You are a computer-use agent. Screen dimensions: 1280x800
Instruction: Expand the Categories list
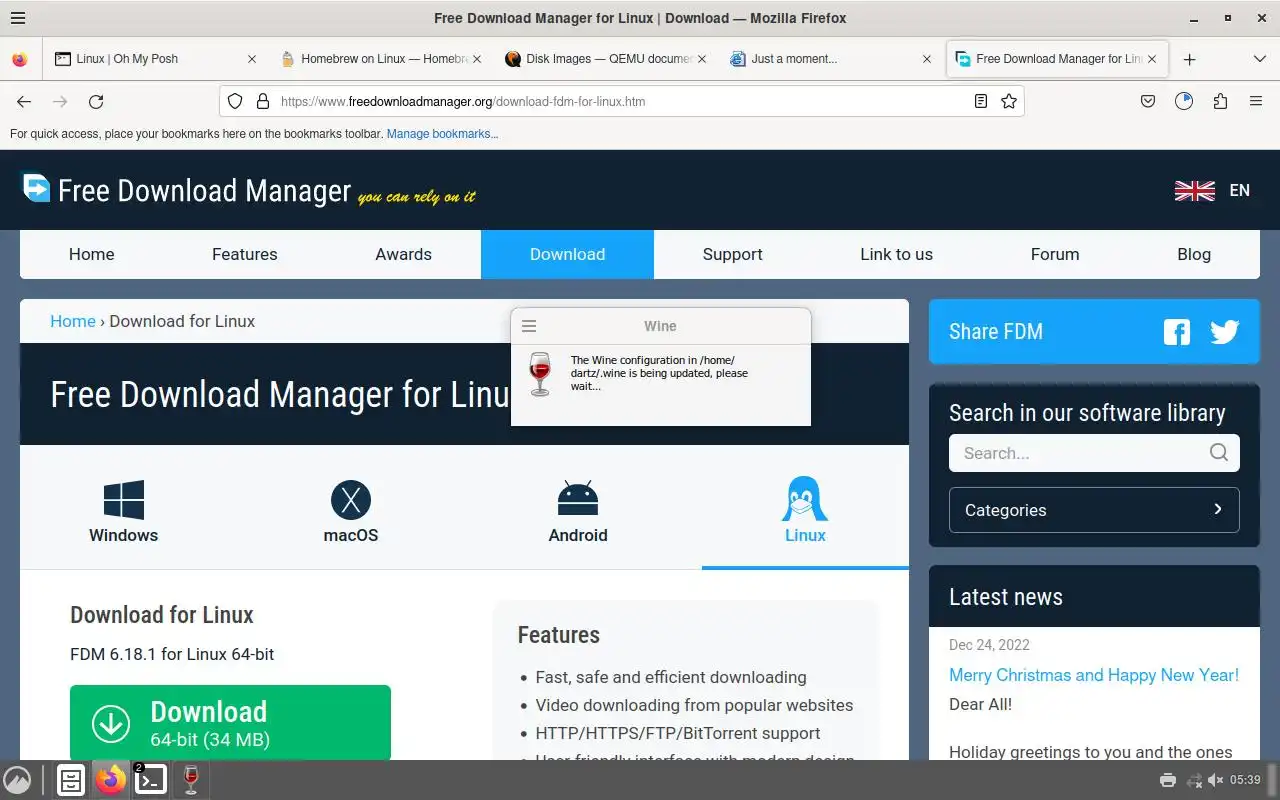coord(1094,510)
